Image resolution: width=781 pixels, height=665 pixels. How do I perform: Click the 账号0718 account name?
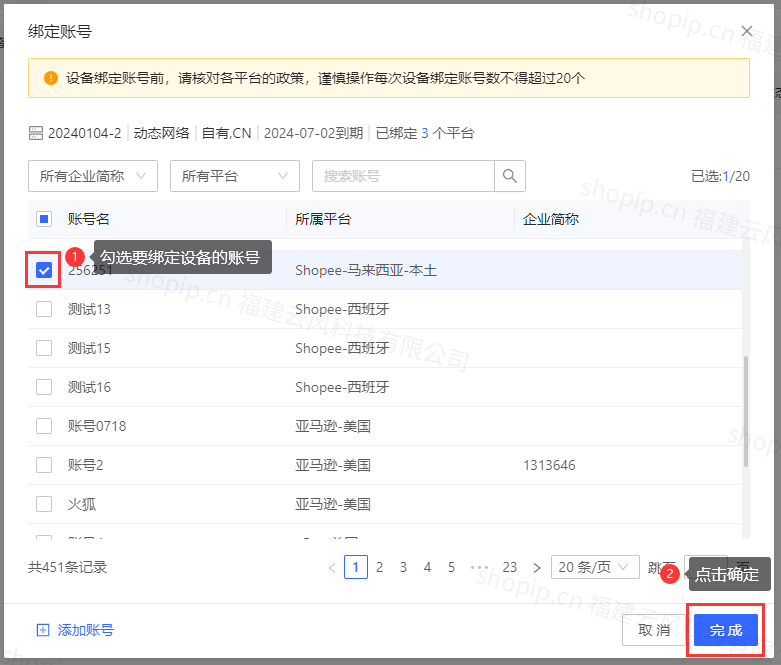97,426
